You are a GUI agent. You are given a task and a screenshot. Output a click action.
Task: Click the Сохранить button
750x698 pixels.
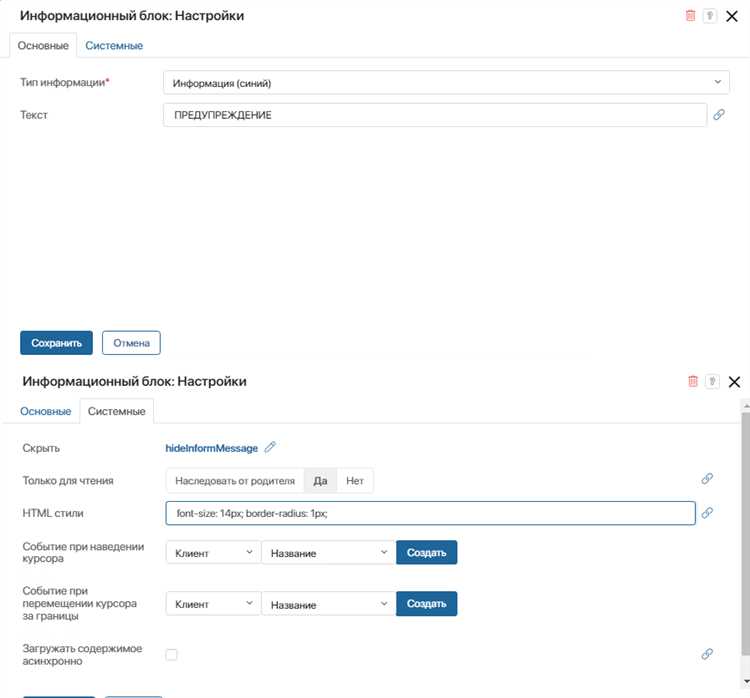[56, 343]
